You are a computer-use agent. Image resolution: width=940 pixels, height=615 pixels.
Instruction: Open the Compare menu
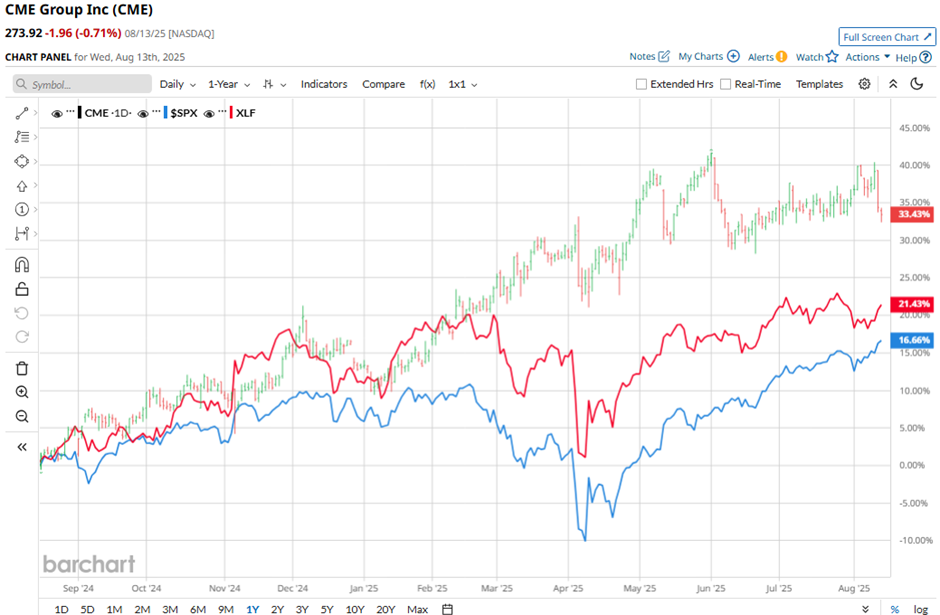[383, 85]
